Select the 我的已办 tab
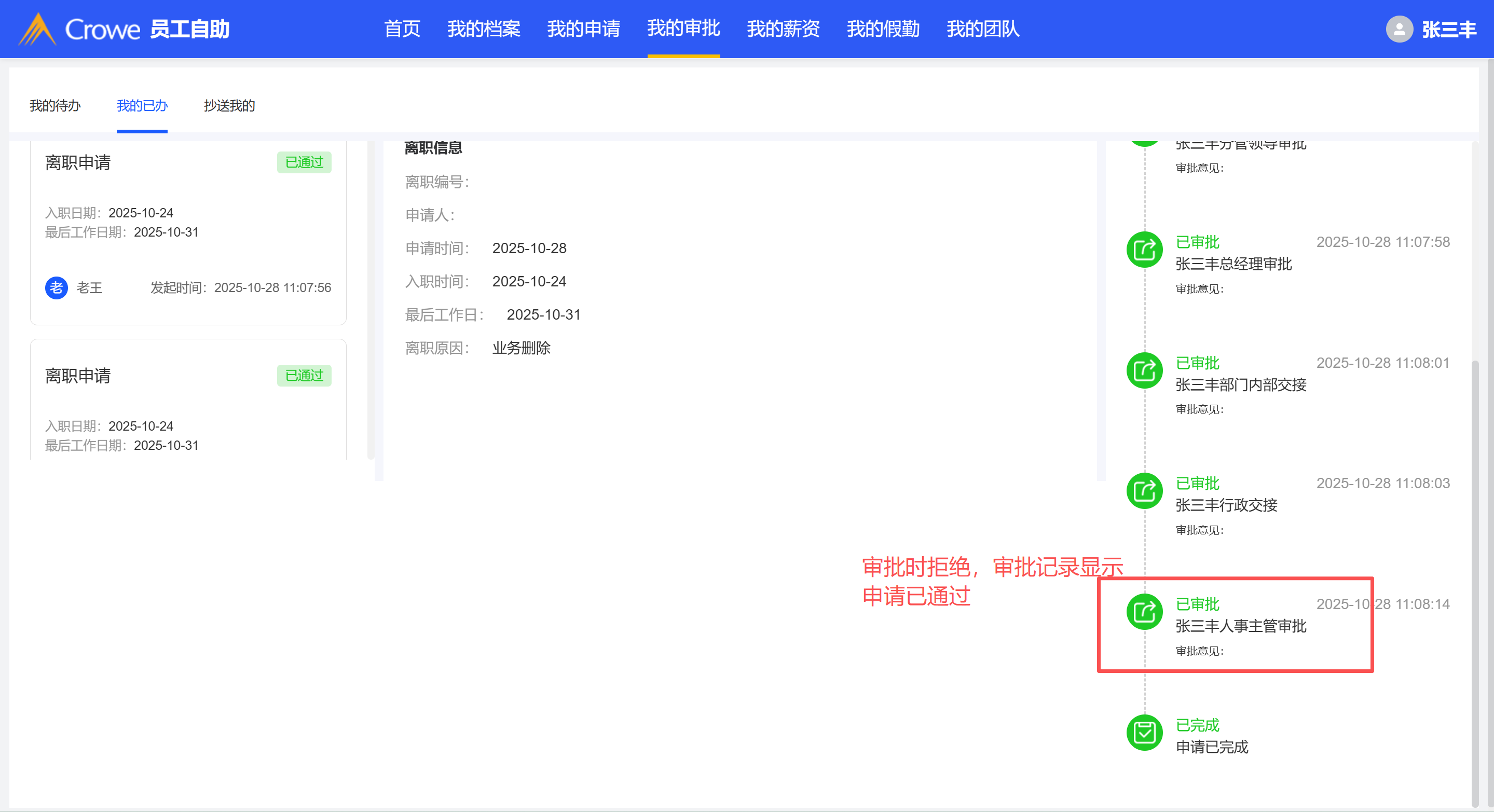The image size is (1494, 812). 142,105
